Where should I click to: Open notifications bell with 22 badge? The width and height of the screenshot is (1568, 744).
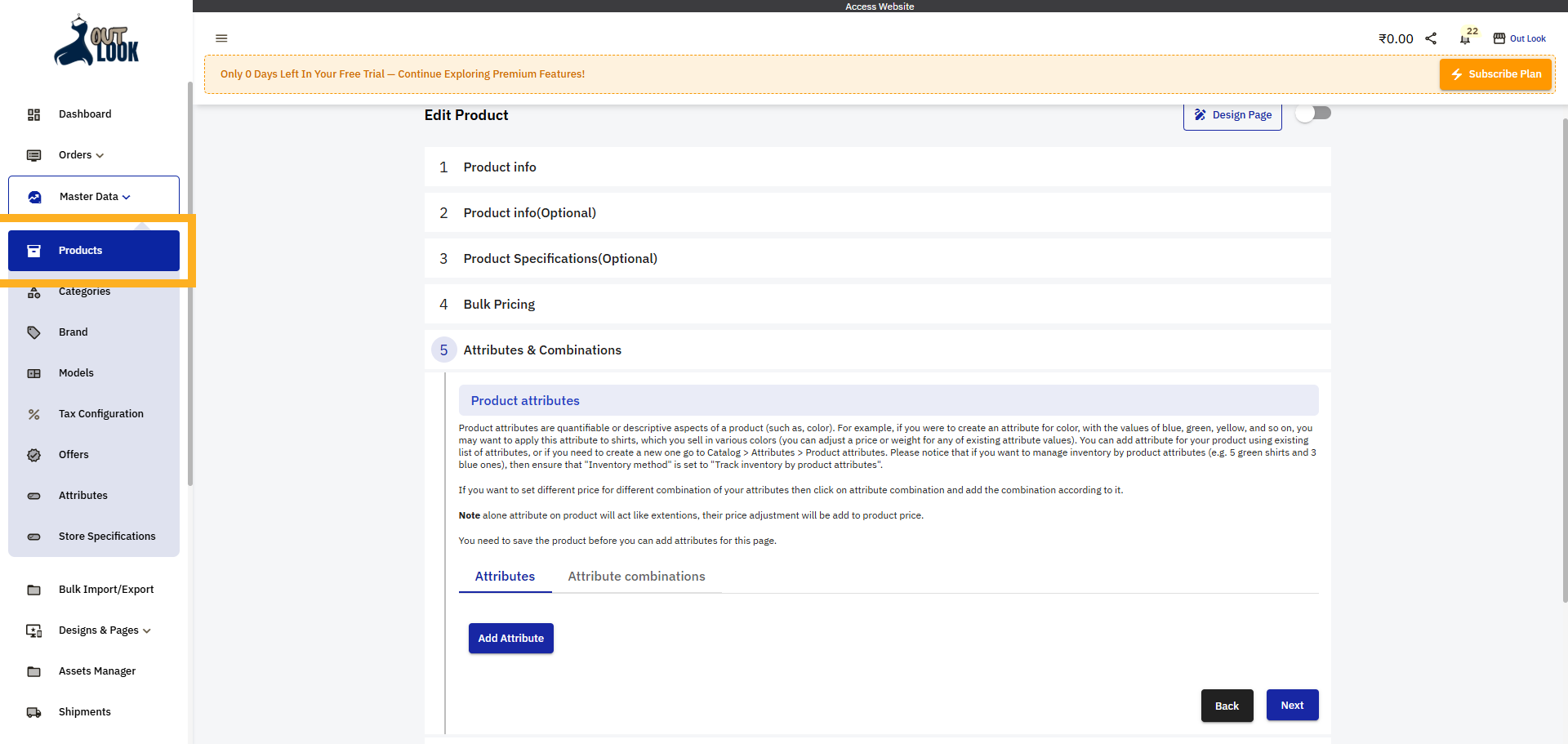click(1465, 38)
